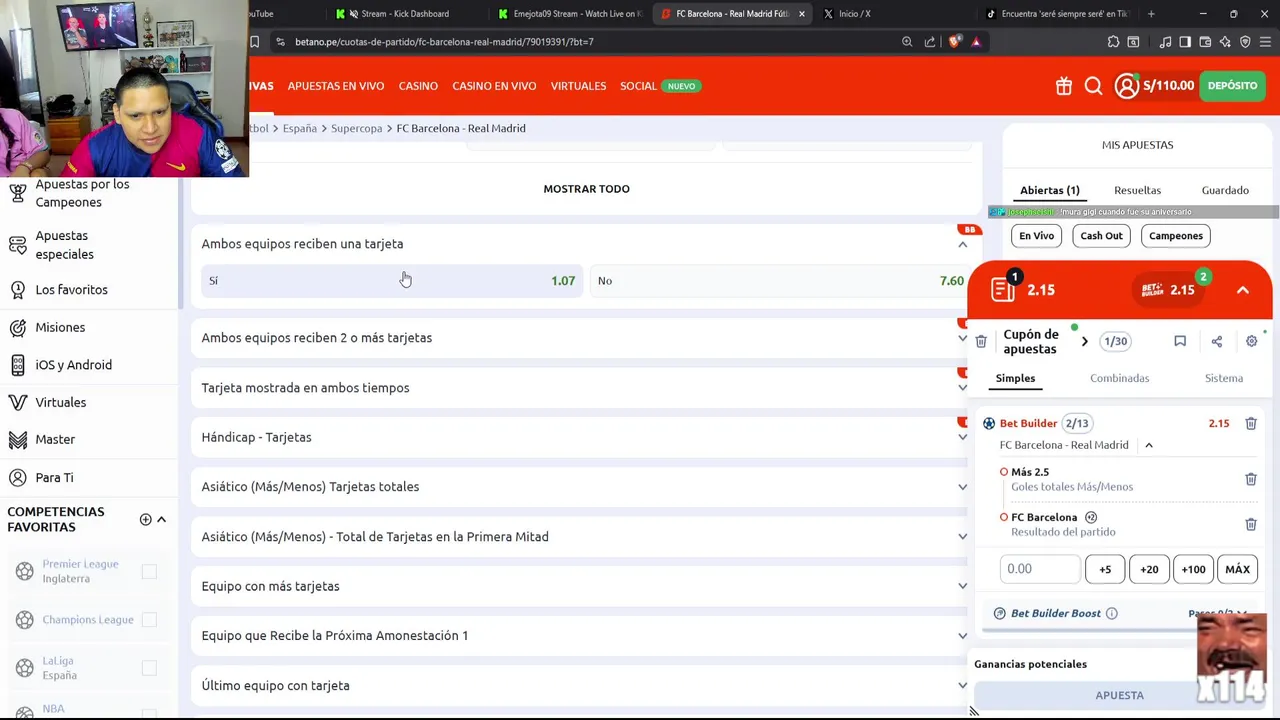Select the Simples tab in coupon
The image size is (1280, 720).
click(x=1015, y=378)
